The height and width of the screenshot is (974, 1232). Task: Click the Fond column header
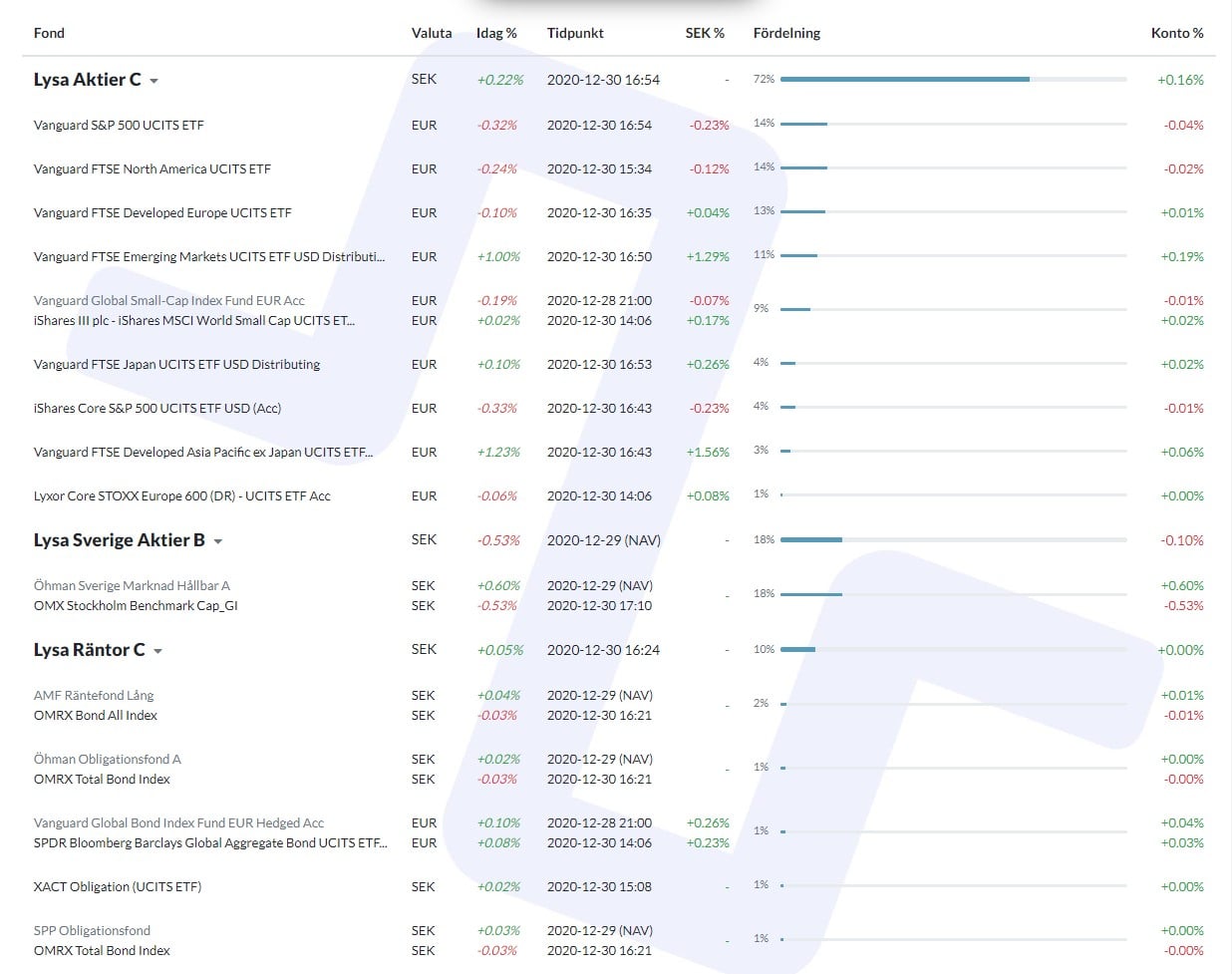click(49, 33)
